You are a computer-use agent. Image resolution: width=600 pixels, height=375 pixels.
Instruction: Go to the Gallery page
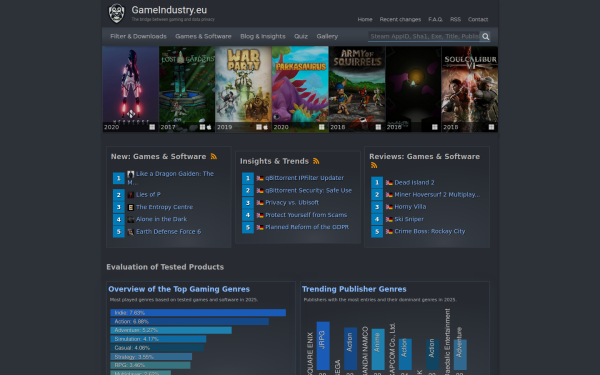pos(327,36)
